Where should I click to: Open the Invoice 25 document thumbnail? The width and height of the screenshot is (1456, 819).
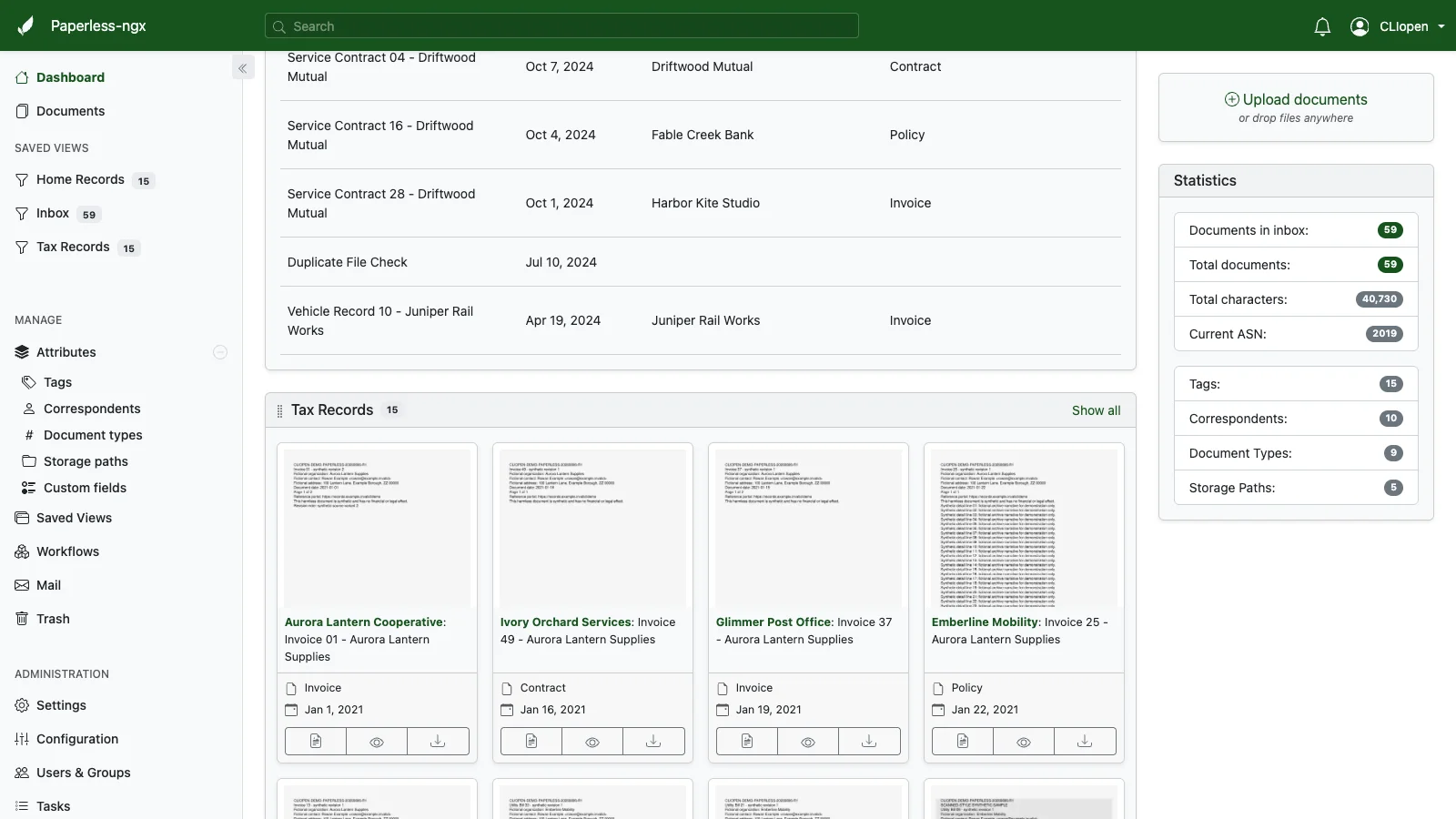coord(1024,529)
